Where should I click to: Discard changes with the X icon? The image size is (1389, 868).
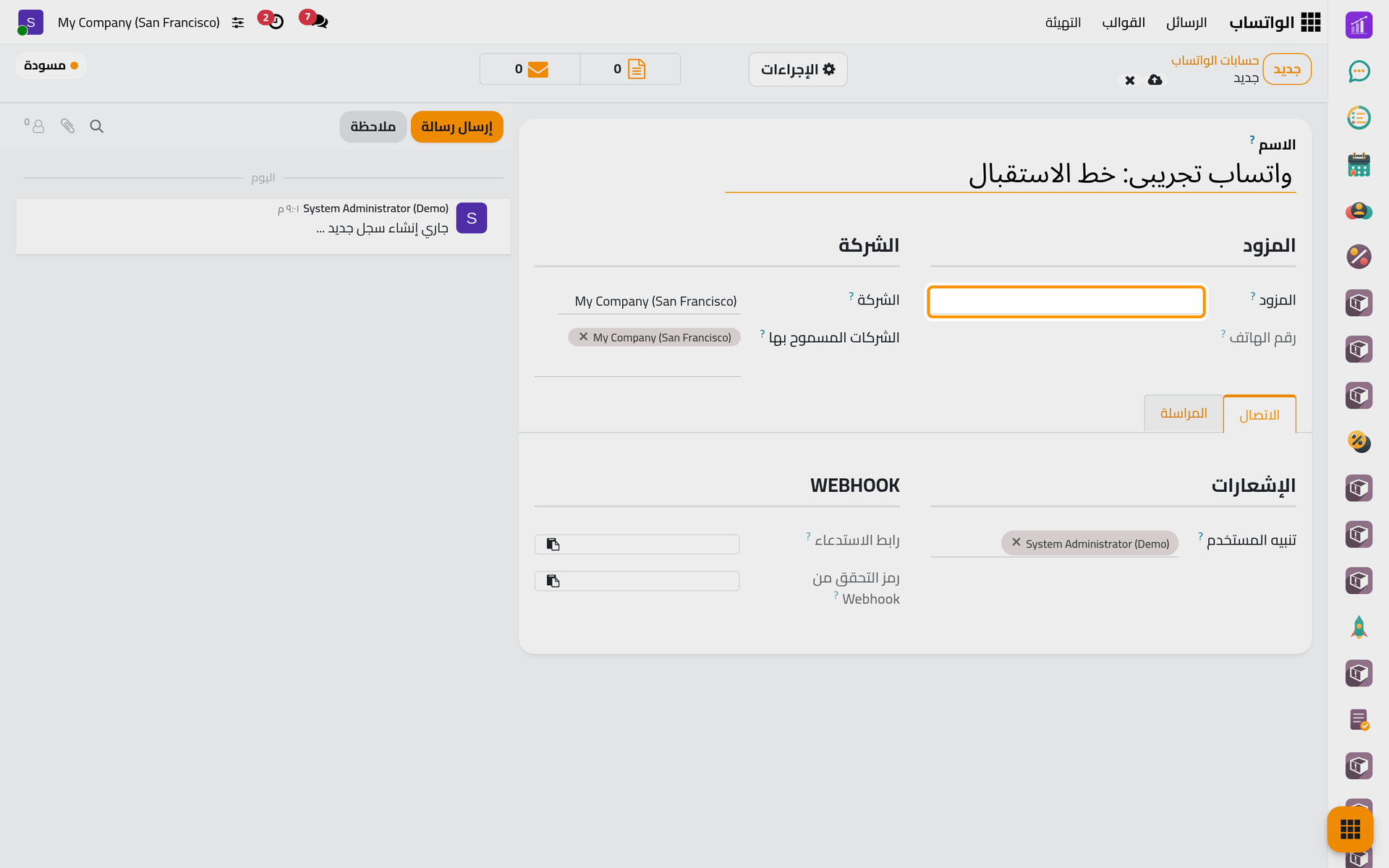(1130, 80)
